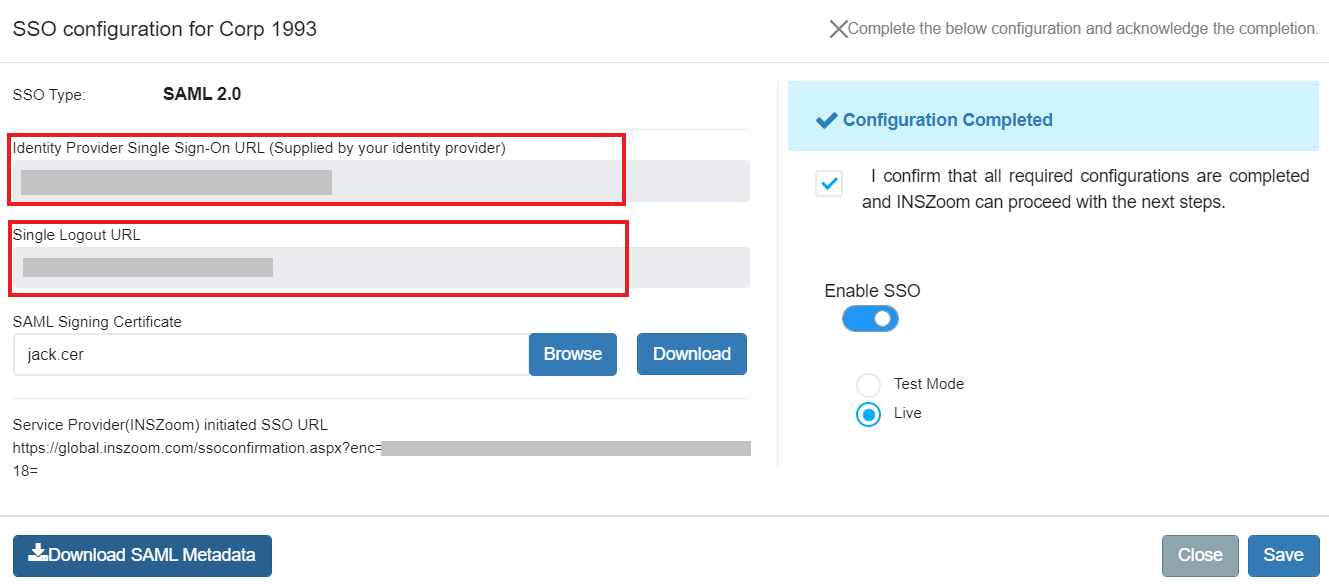Image resolution: width=1329 pixels, height=587 pixels.
Task: Focus the Identity Provider Single Sign-On URL field
Action: pyautogui.click(x=380, y=181)
